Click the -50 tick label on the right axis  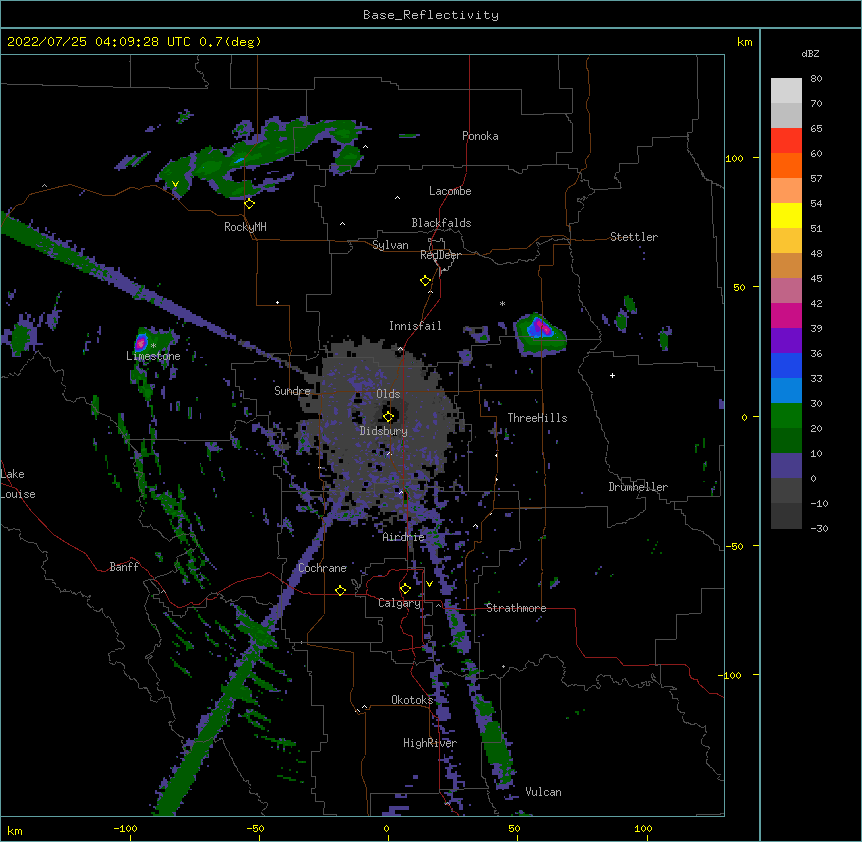click(x=734, y=546)
